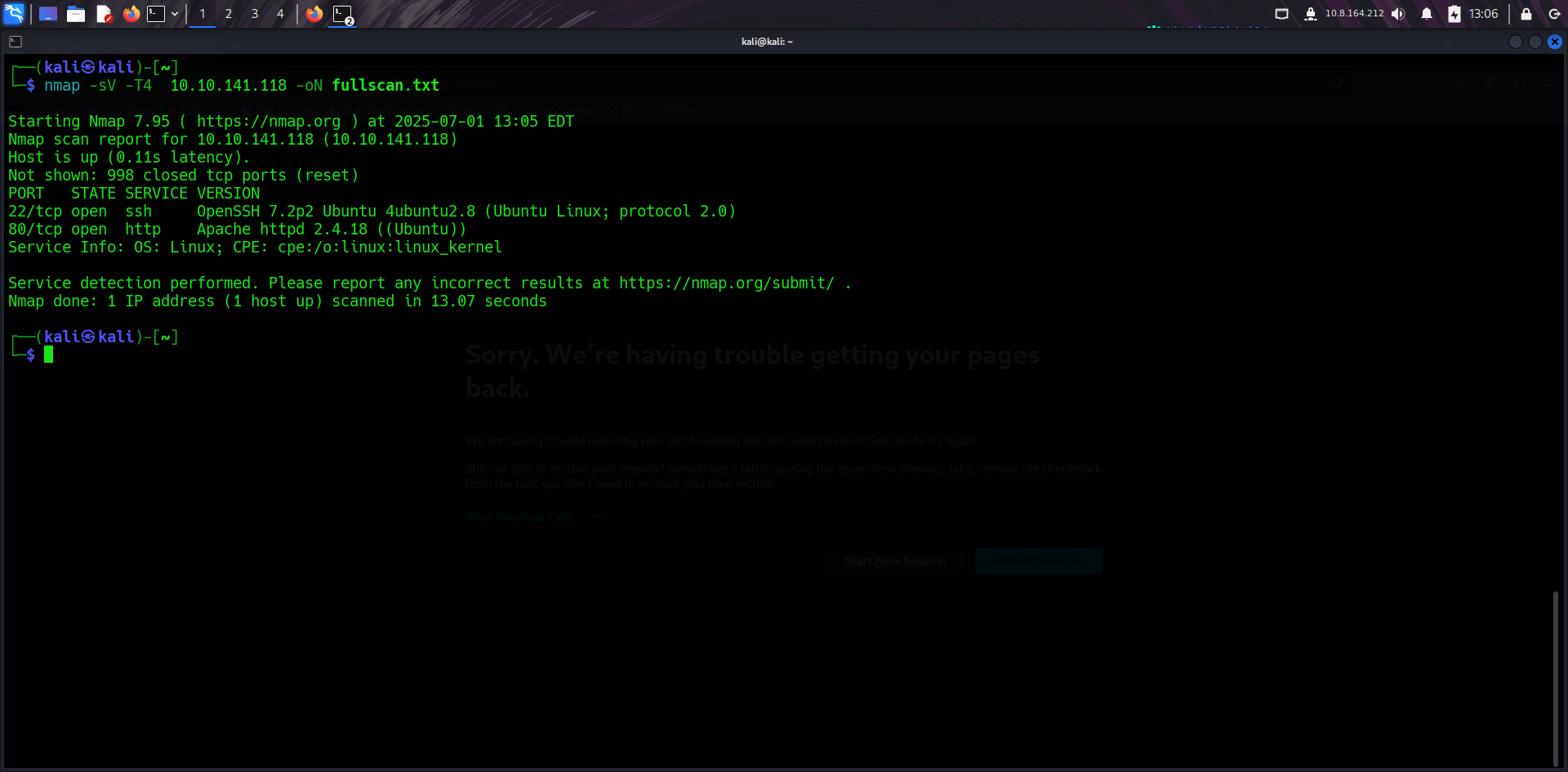Screen dimensions: 1568x772
Task: Open the notifications bell icon
Action: (x=1426, y=14)
